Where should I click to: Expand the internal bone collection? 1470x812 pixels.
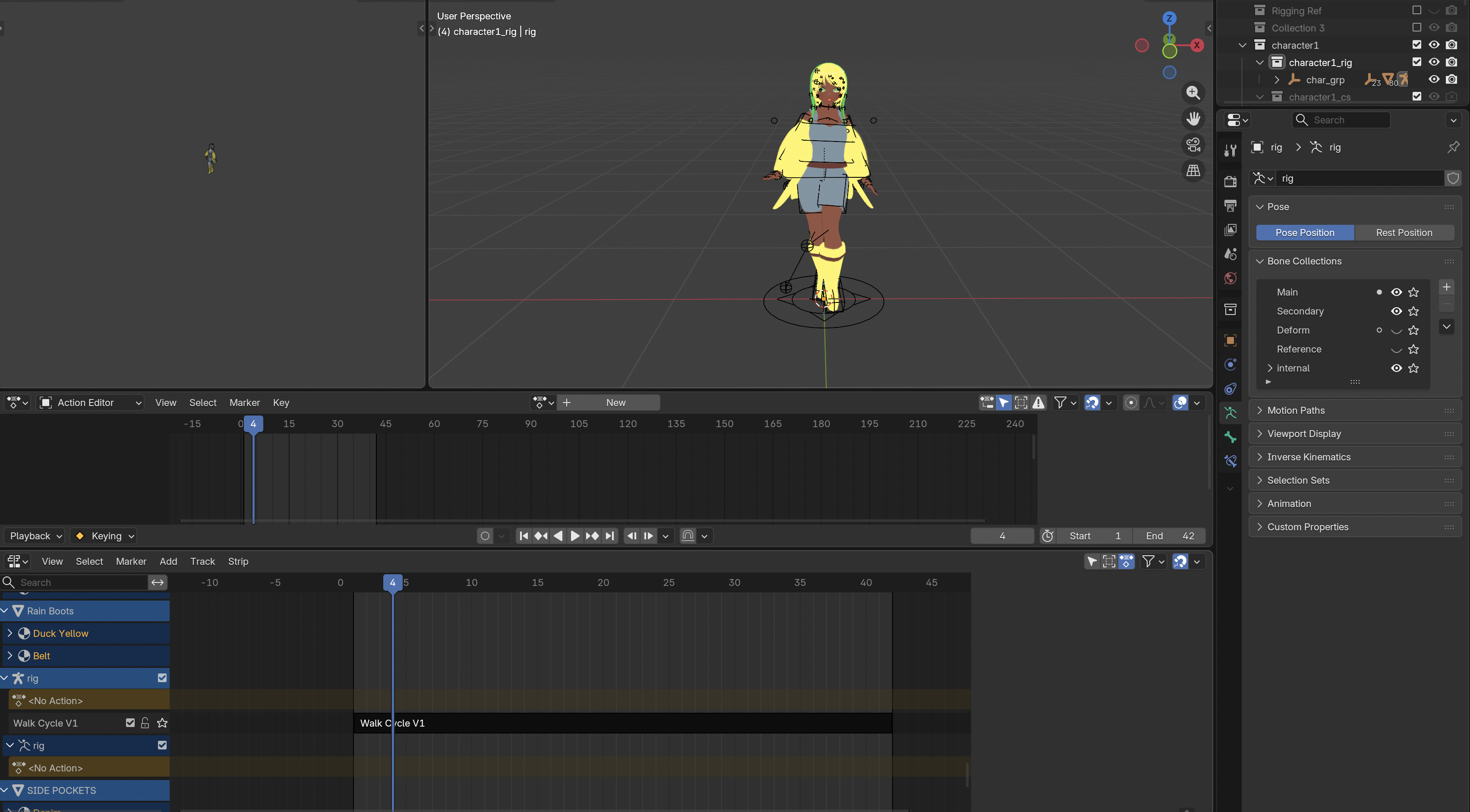1269,368
